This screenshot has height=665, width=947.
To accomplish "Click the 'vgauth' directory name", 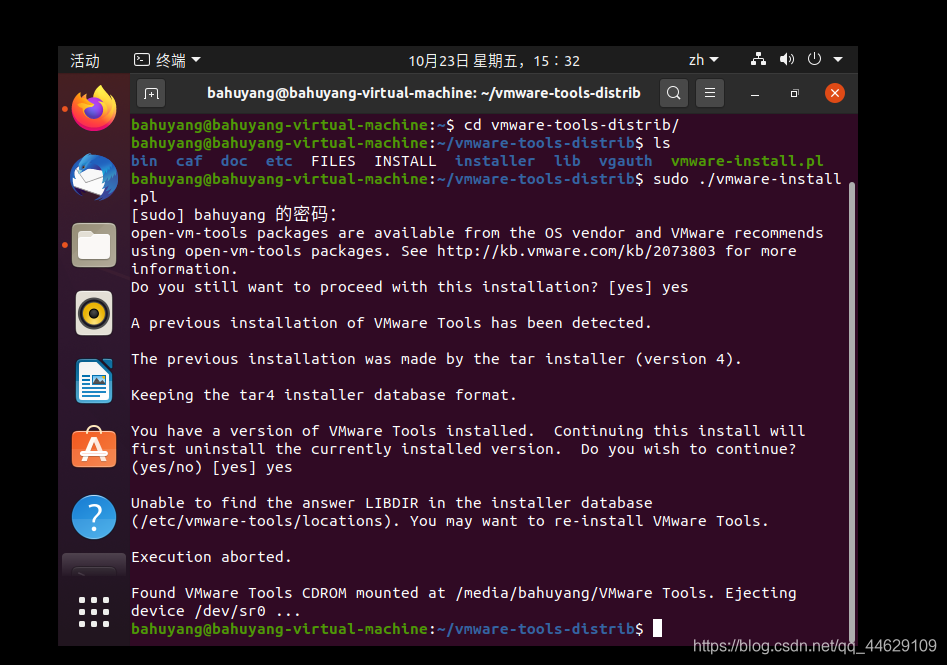I will click(625, 161).
